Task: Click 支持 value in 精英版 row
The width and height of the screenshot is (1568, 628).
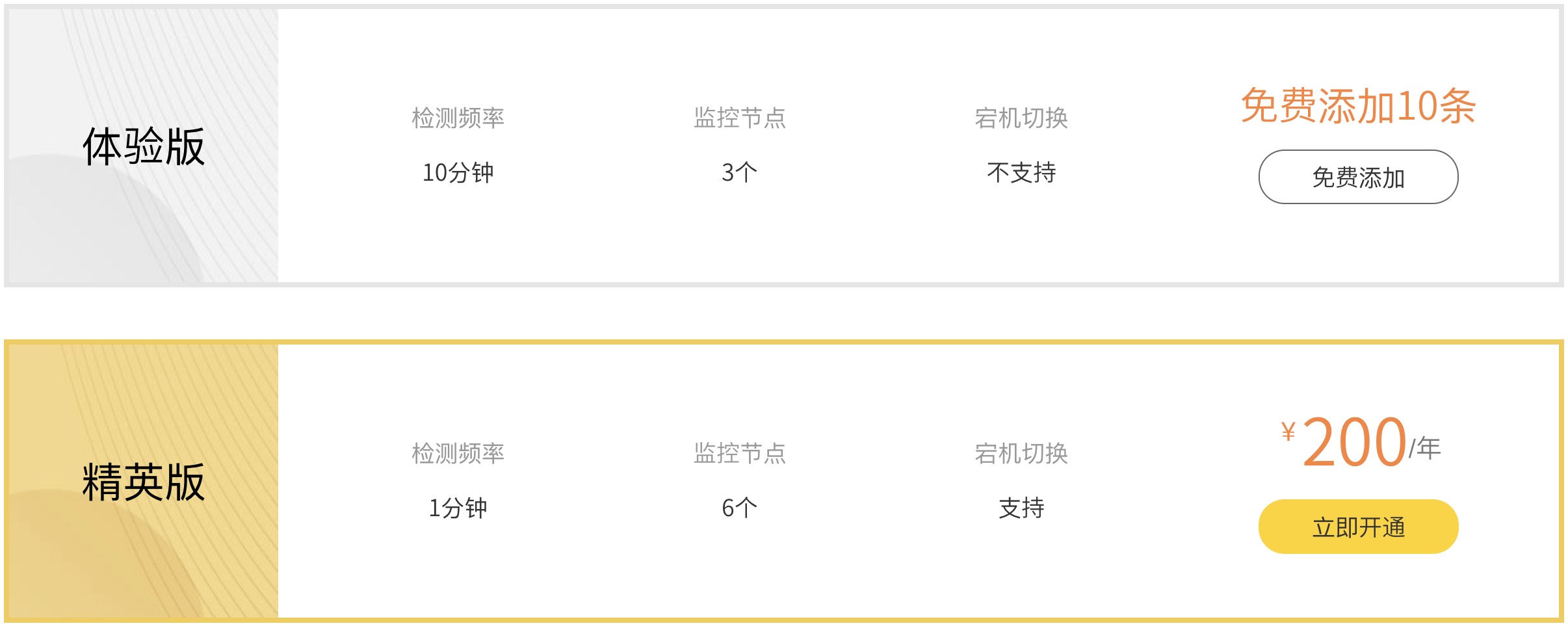Action: coord(1021,508)
